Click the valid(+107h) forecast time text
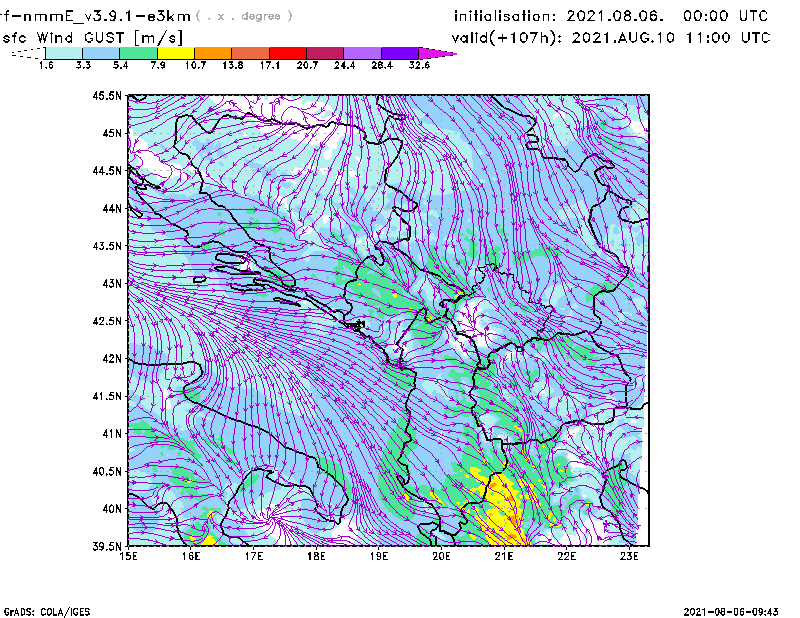 click(x=611, y=37)
